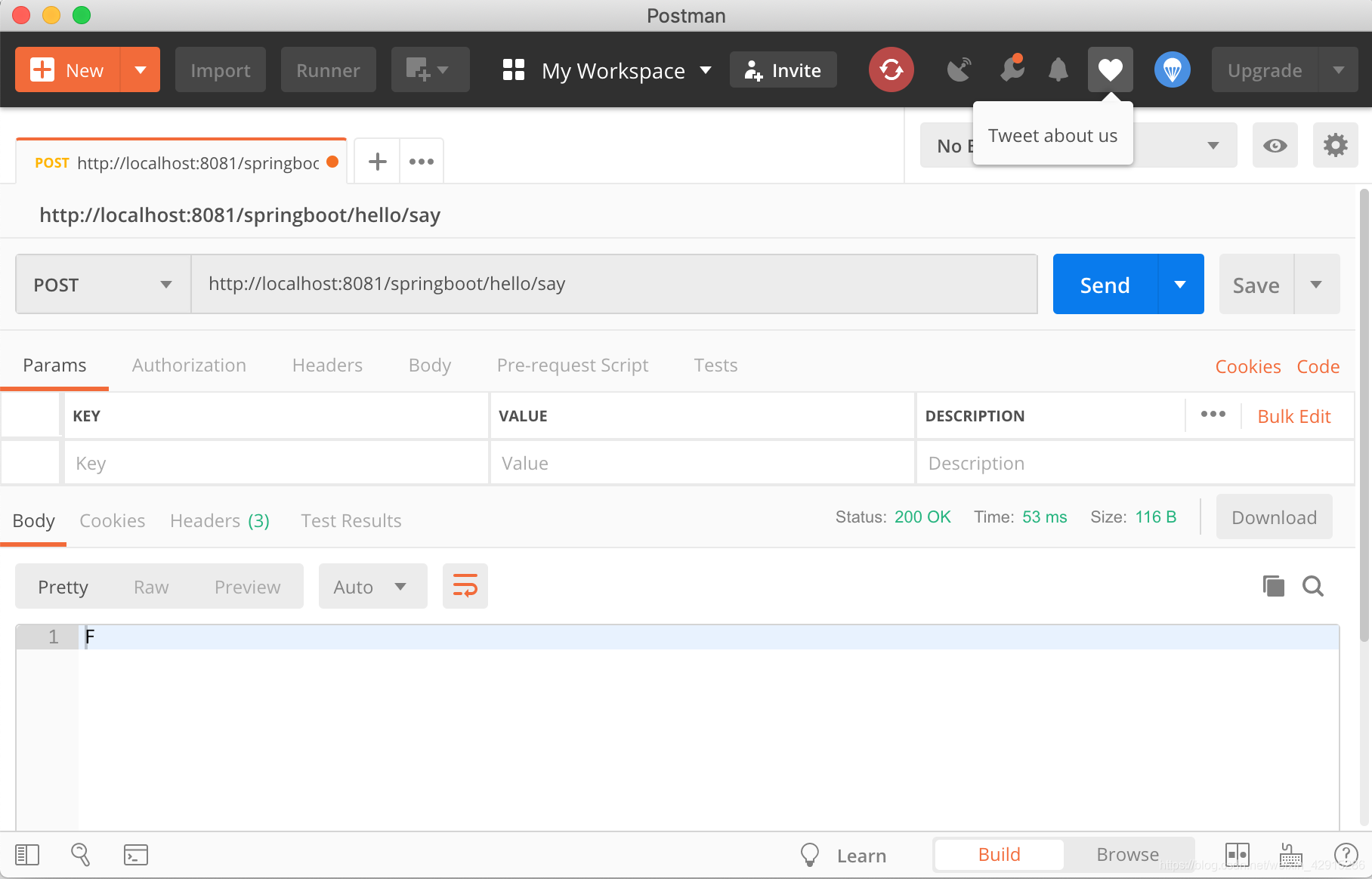Select the Preview view
This screenshot has width=1372, height=879.
247,587
